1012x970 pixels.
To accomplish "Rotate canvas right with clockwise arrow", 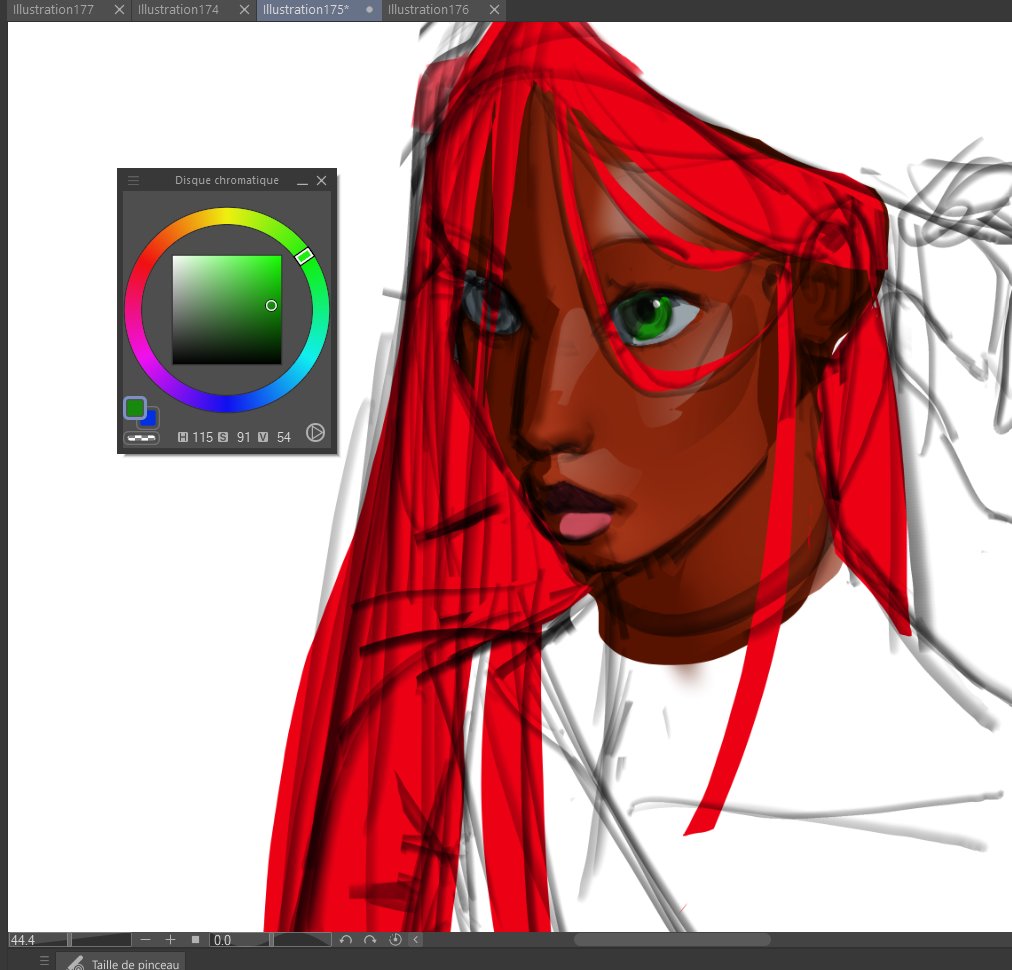I will (x=370, y=940).
